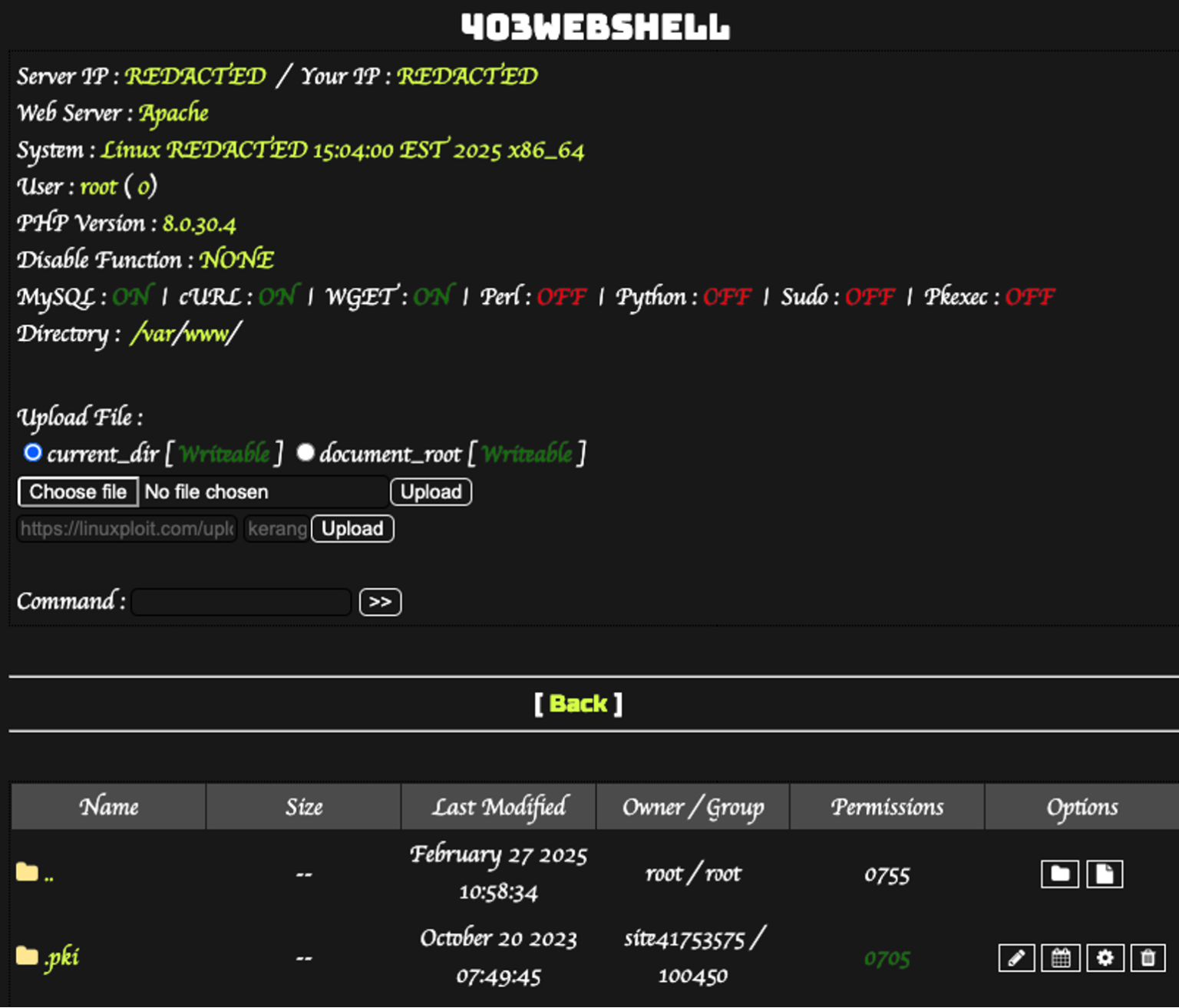
Task: Click the calendar icon to change .pki timestamp
Action: (x=1060, y=957)
